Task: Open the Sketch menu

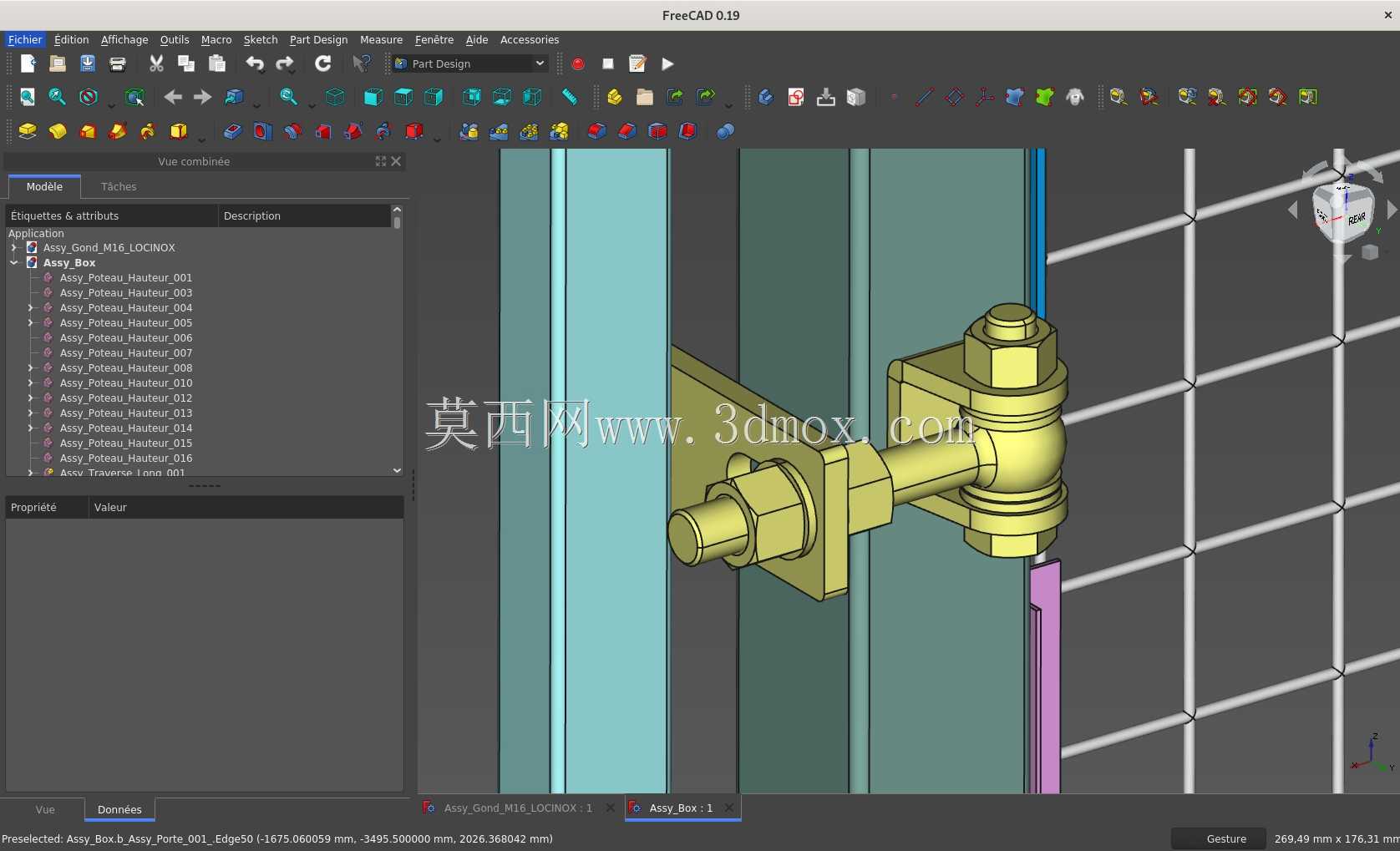Action: coord(261,40)
